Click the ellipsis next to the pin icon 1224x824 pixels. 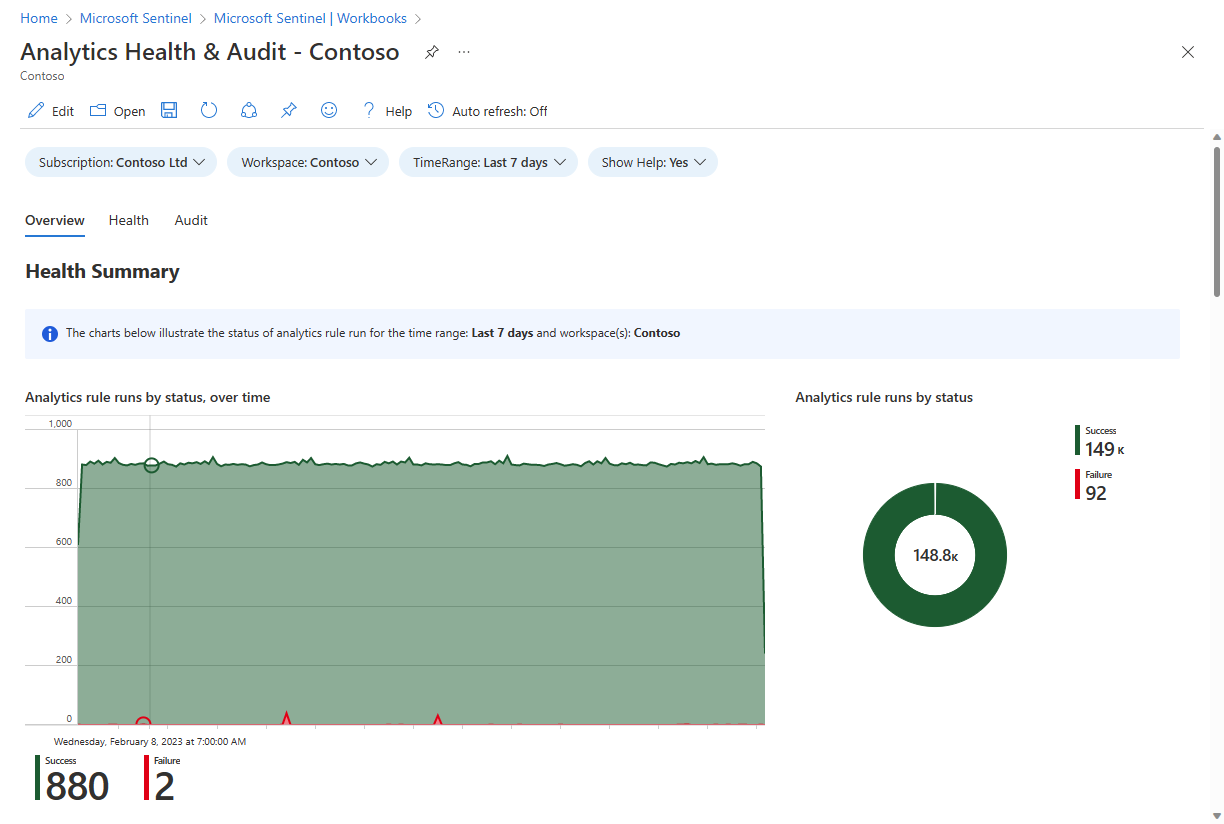pos(463,51)
